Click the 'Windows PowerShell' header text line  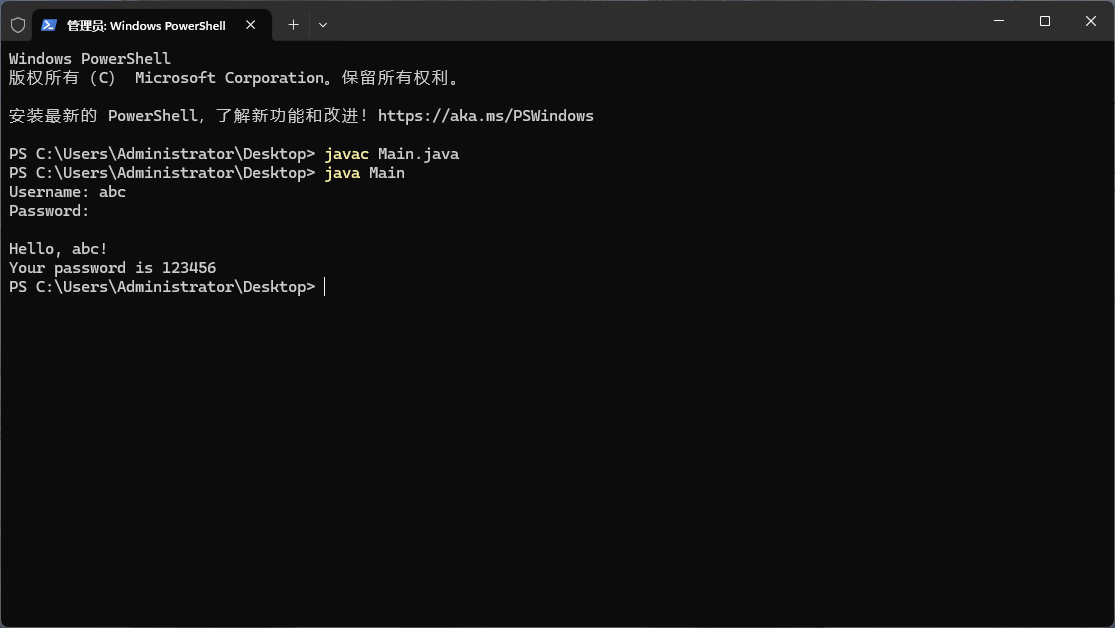[90, 59]
